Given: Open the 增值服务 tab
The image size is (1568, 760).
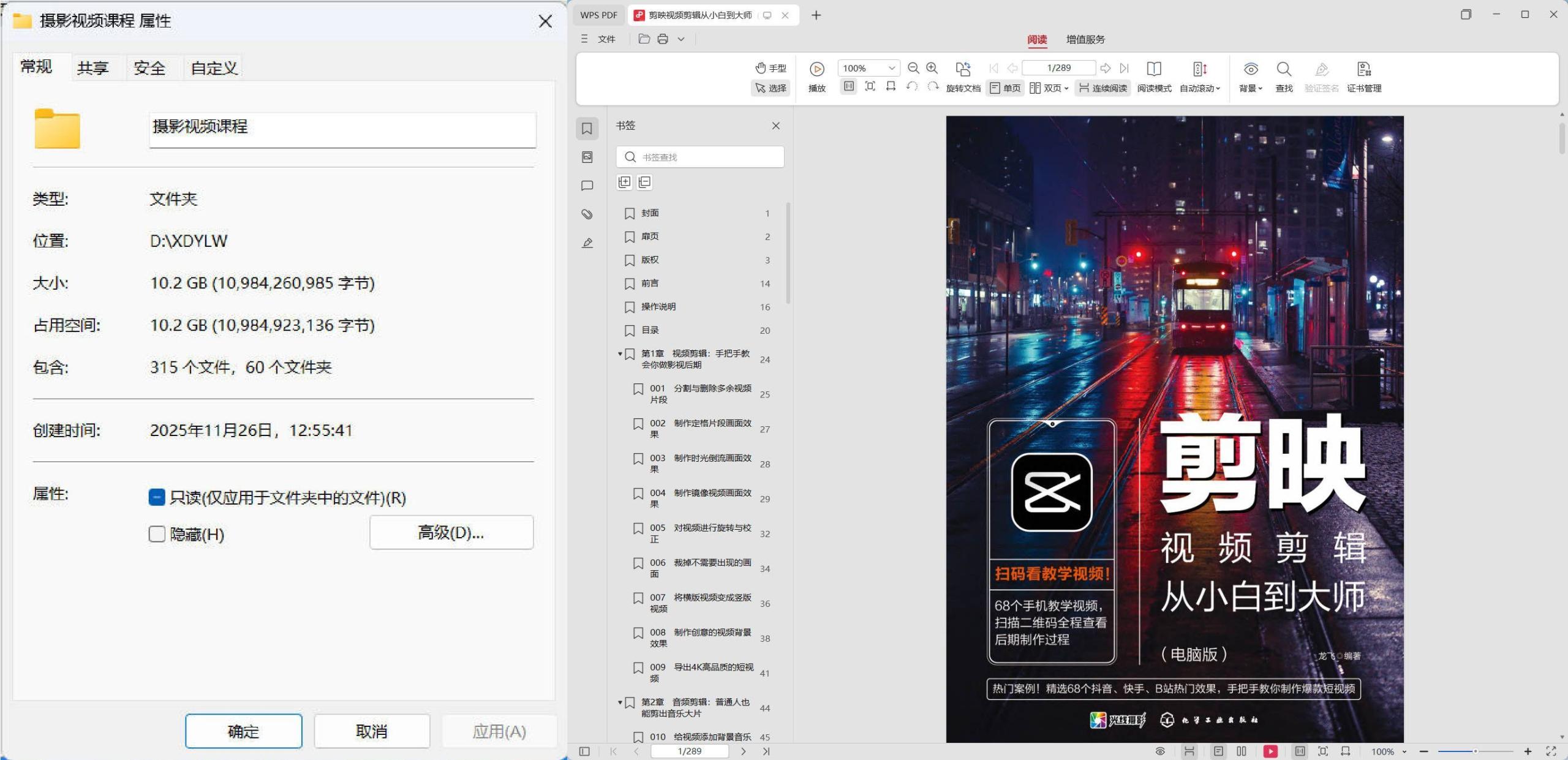Looking at the screenshot, I should pos(1085,39).
